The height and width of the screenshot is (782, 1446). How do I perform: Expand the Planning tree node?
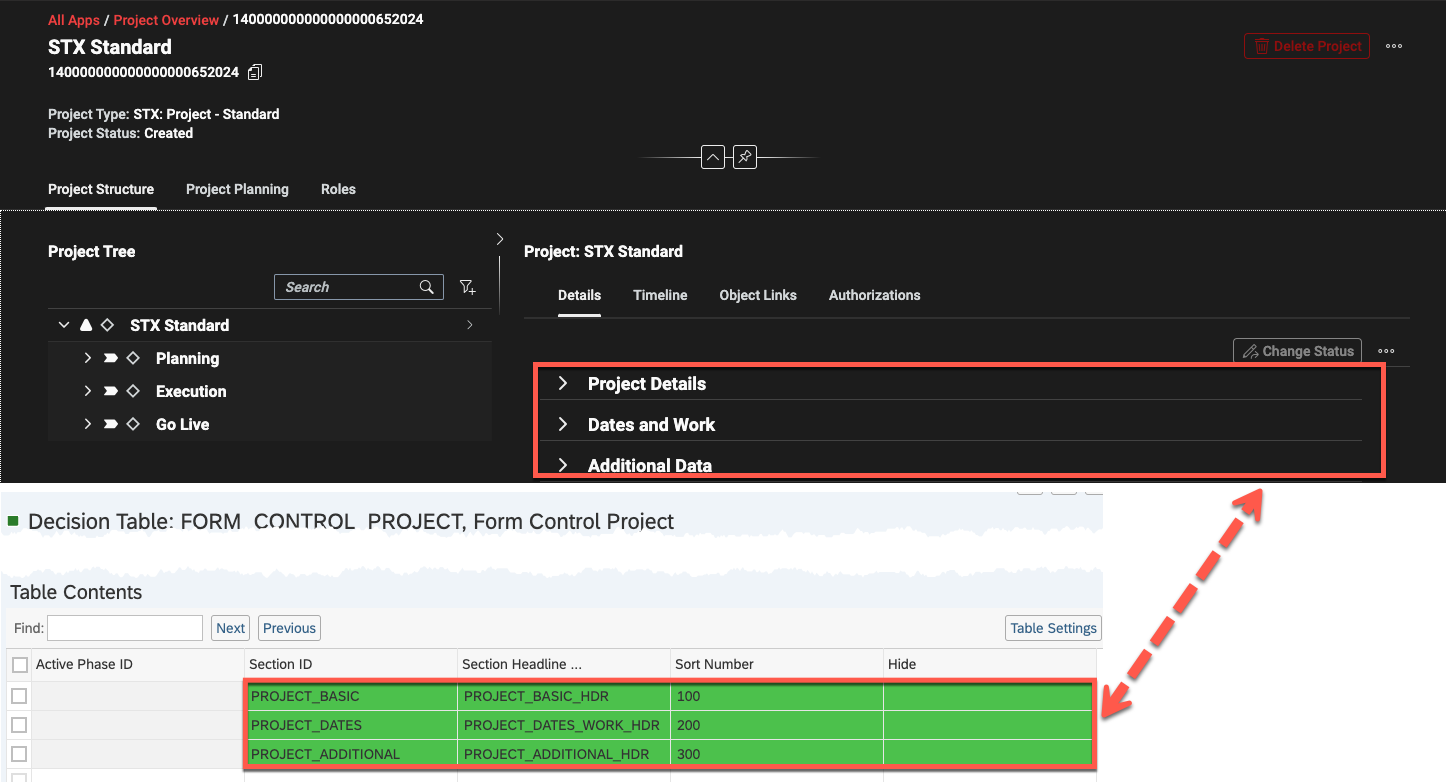pos(88,358)
